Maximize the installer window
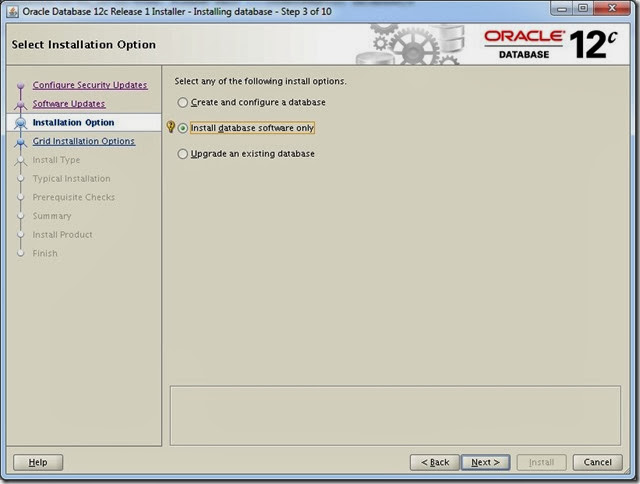Screen dimensions: 640x484 (583, 9)
